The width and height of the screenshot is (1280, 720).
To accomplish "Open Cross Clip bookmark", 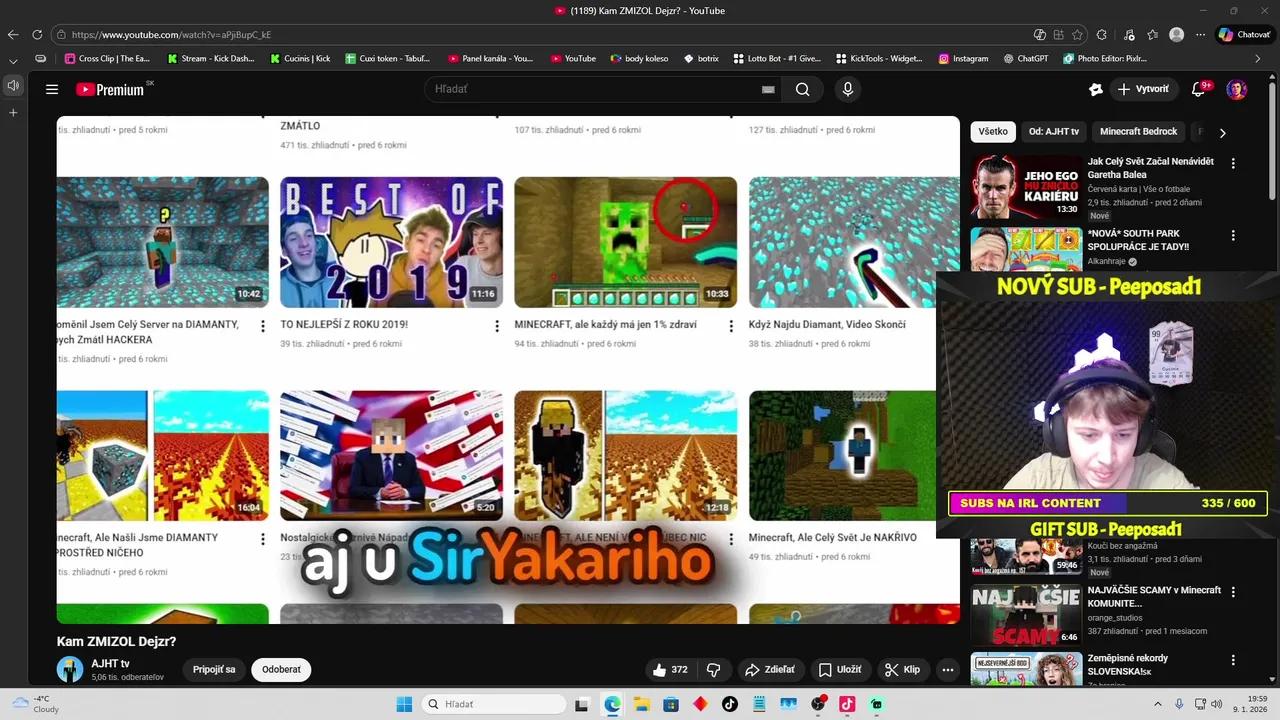I will click(x=107, y=59).
